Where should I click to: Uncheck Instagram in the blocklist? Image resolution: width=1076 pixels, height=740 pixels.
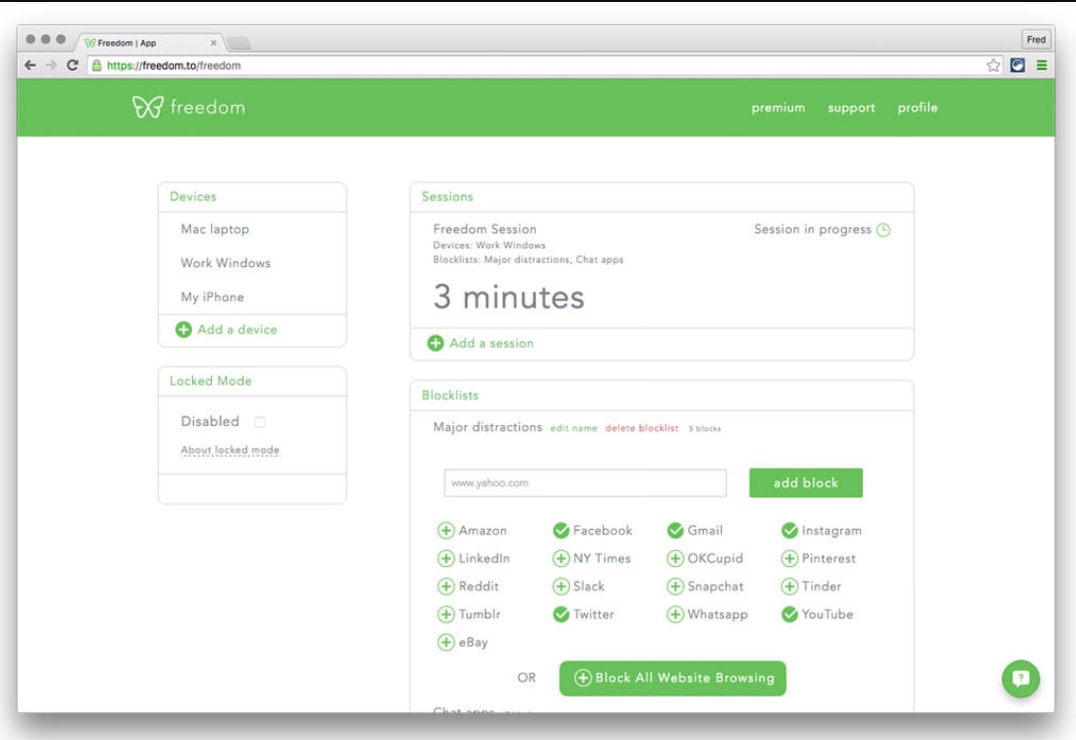coord(789,531)
